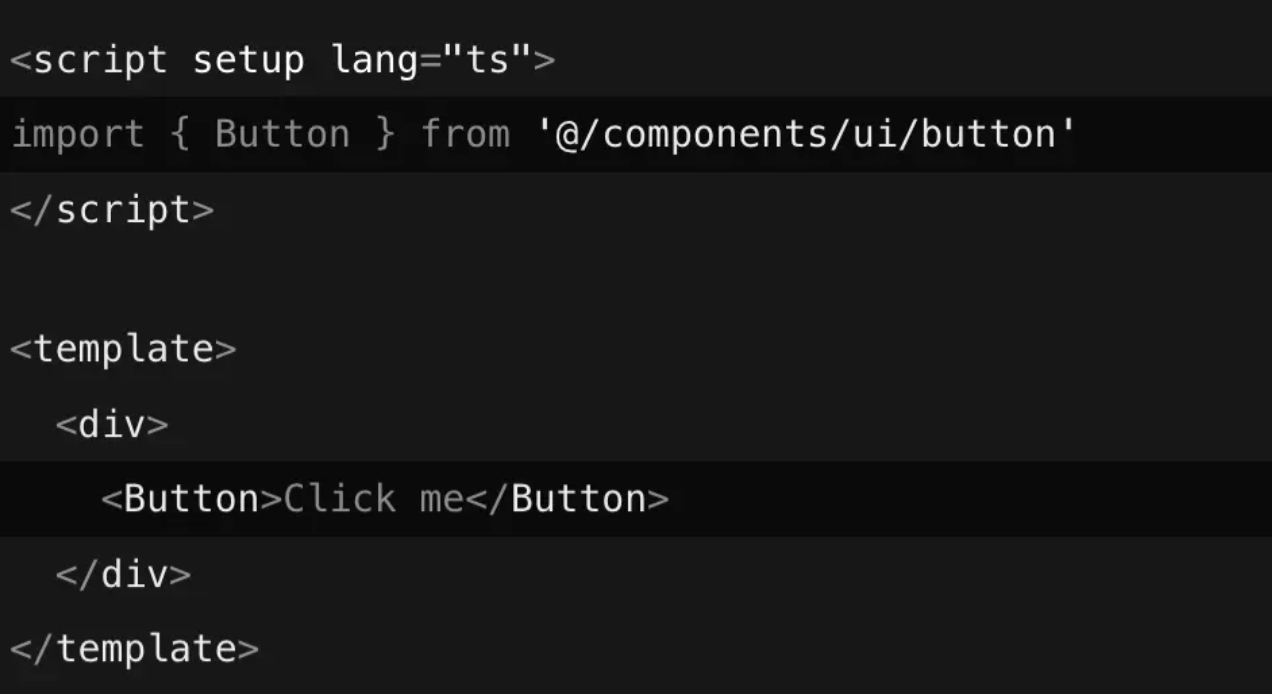This screenshot has width=1272, height=694.
Task: Click the "from" keyword
Action: point(464,134)
